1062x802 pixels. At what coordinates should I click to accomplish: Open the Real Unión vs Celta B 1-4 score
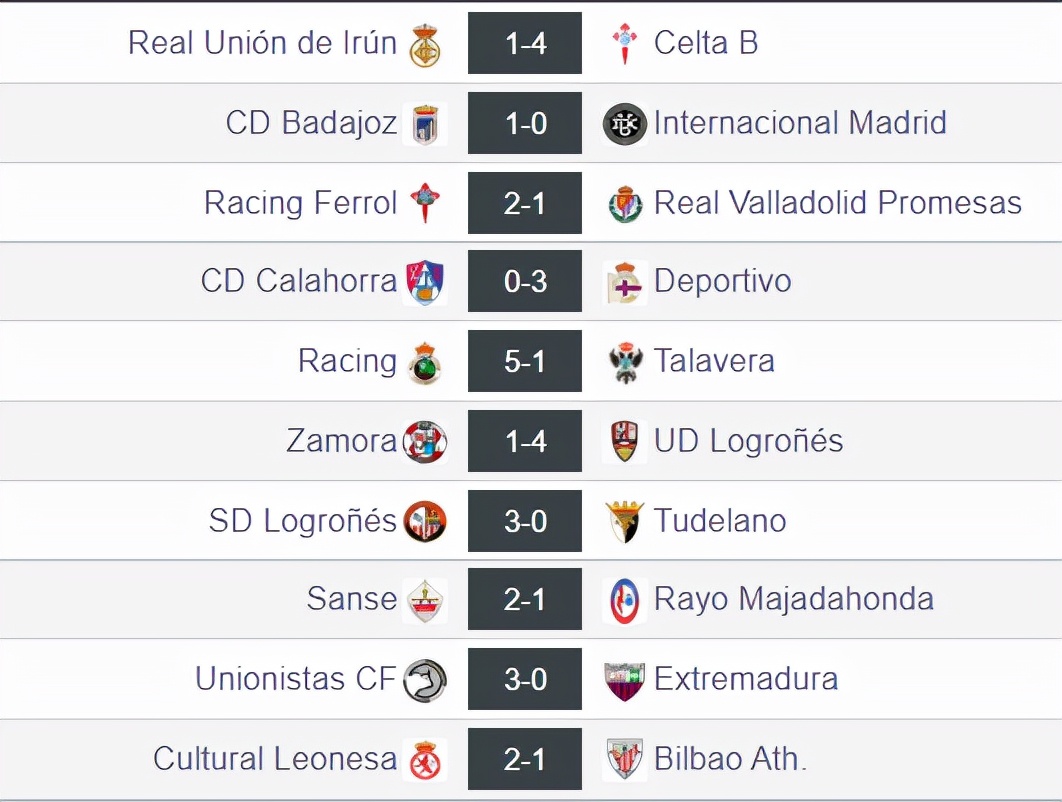click(525, 43)
